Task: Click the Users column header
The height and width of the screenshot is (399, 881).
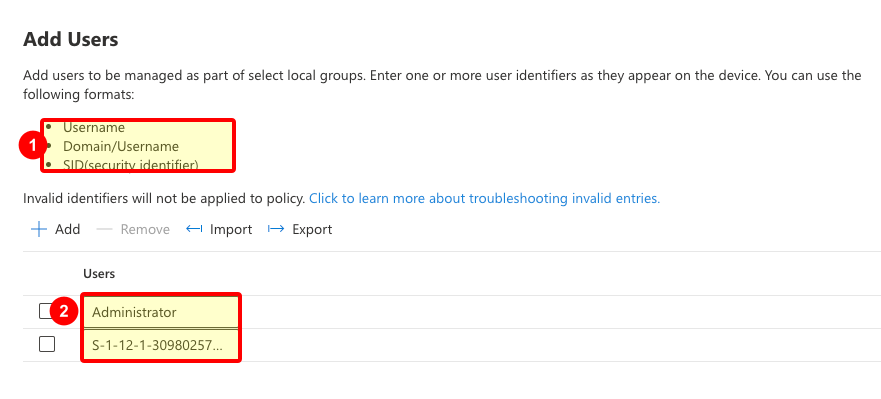Action: 99,274
